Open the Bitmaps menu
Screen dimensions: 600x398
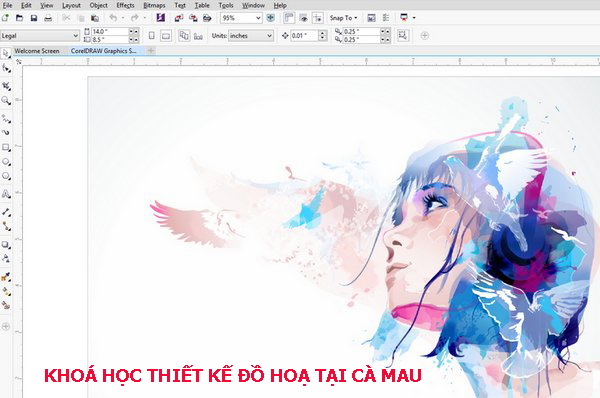pos(154,5)
